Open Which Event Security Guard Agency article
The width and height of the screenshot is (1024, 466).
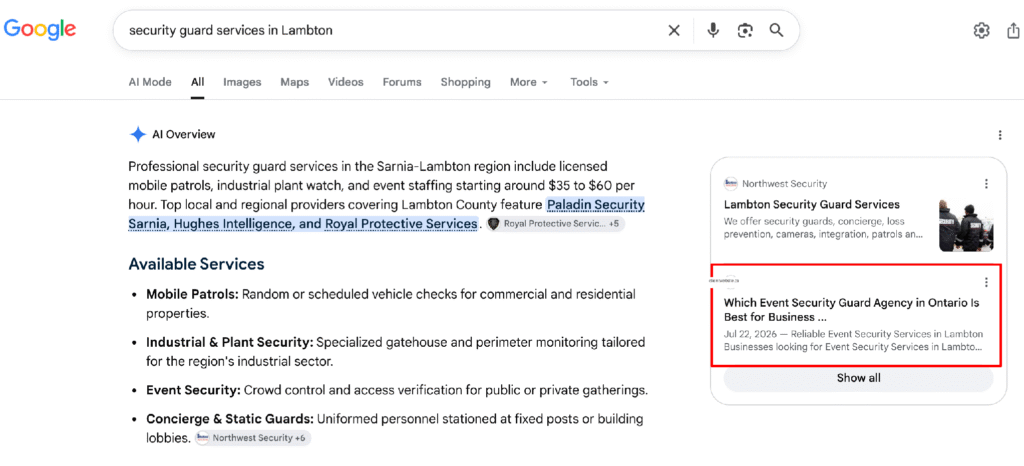tap(852, 310)
